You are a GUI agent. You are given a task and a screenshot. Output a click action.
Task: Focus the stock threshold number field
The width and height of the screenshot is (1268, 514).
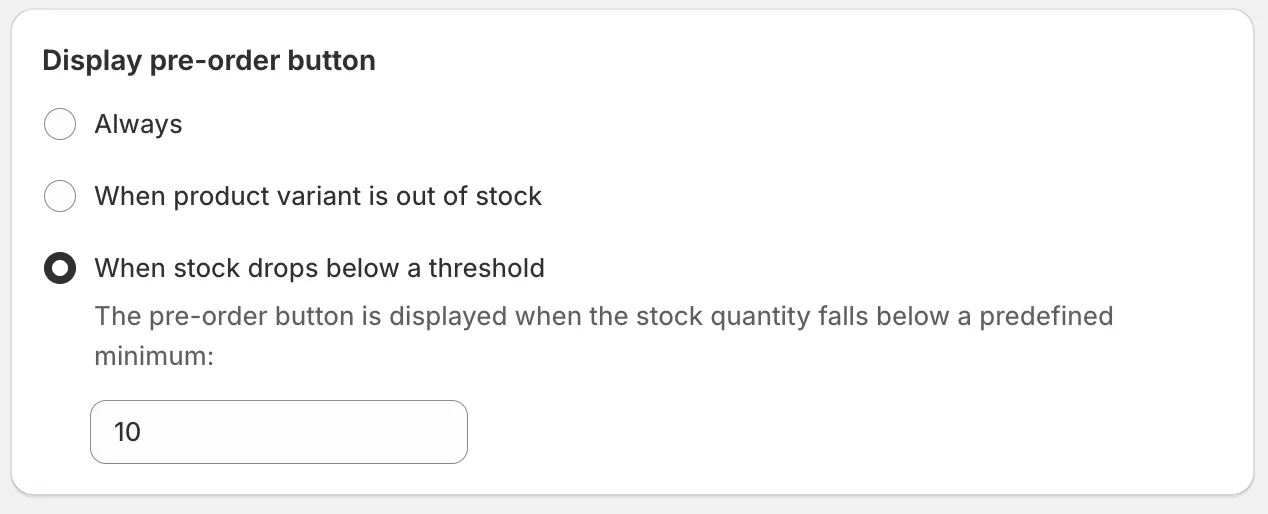click(278, 432)
